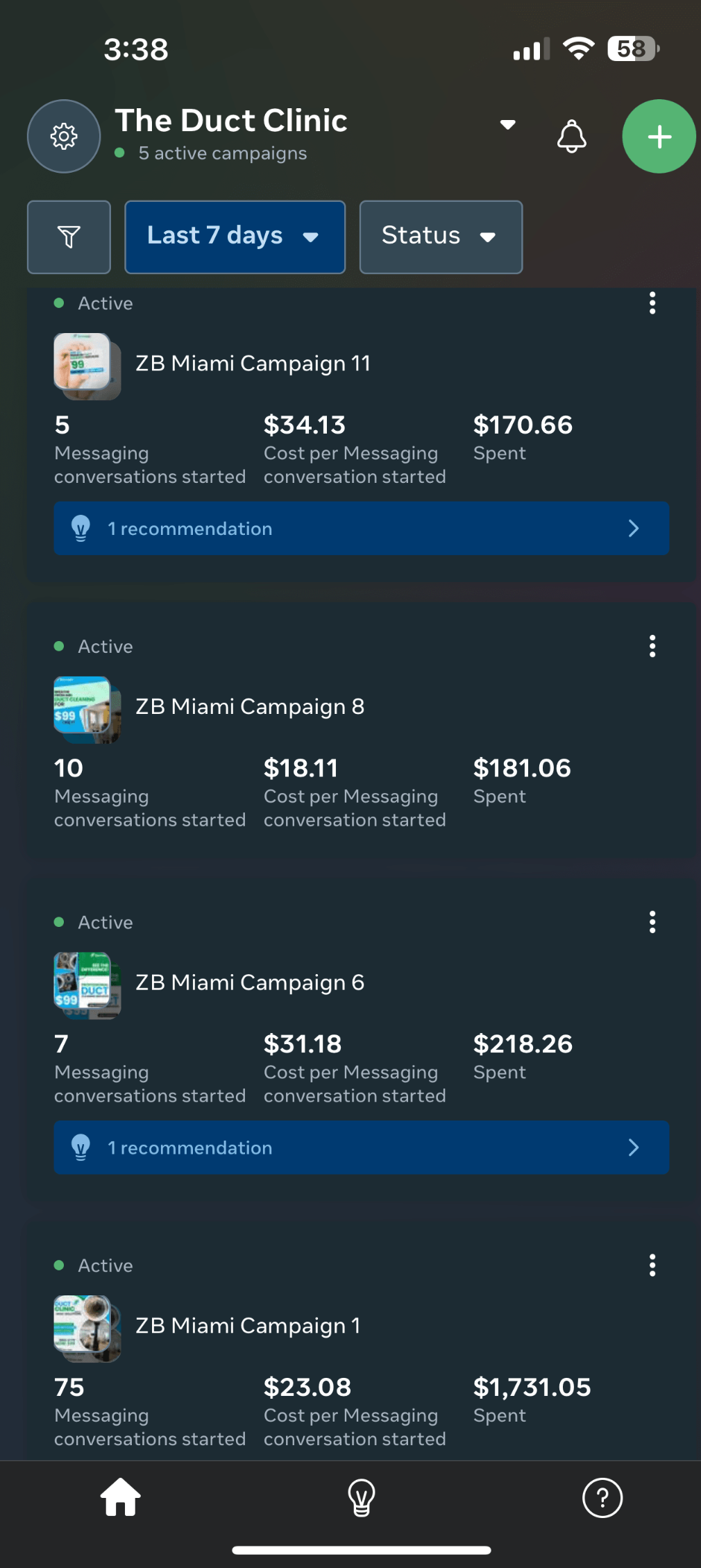The image size is (701, 1568).
Task: Open the settings gear icon
Action: coord(64,137)
